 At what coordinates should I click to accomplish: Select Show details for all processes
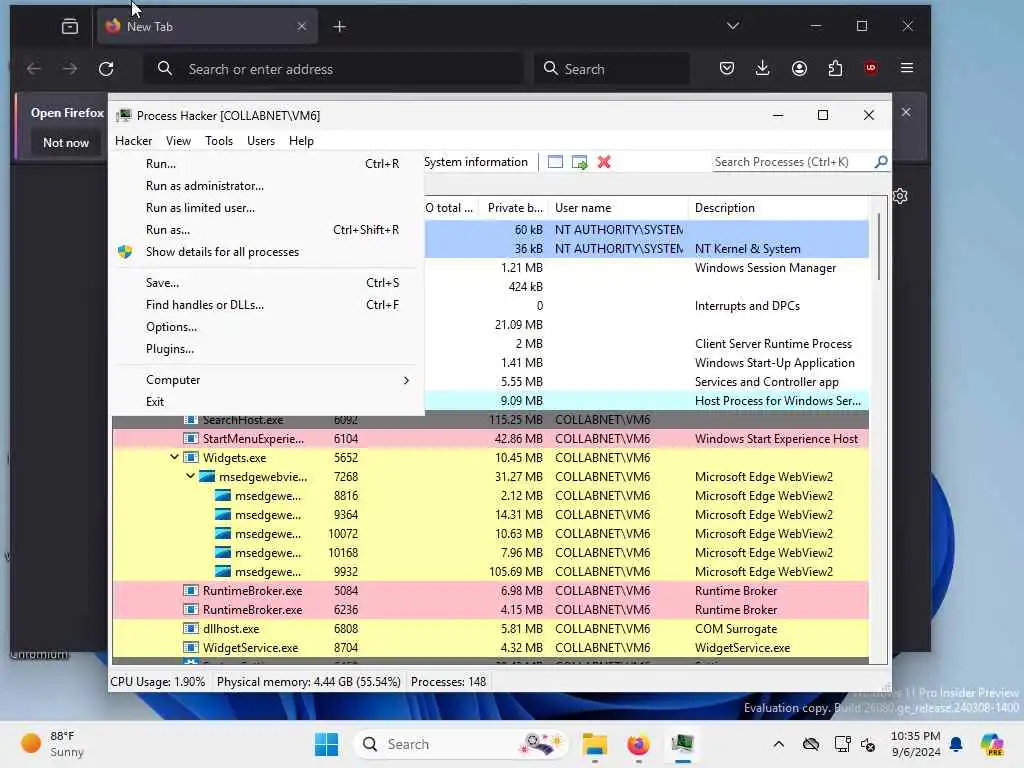(268, 252)
